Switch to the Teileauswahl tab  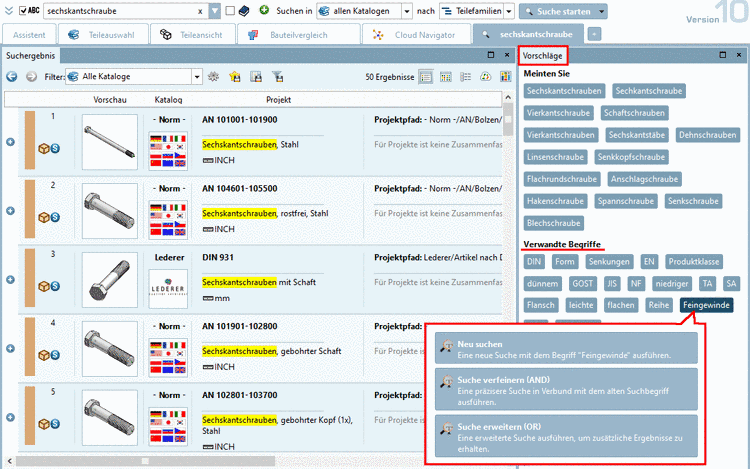pos(102,35)
